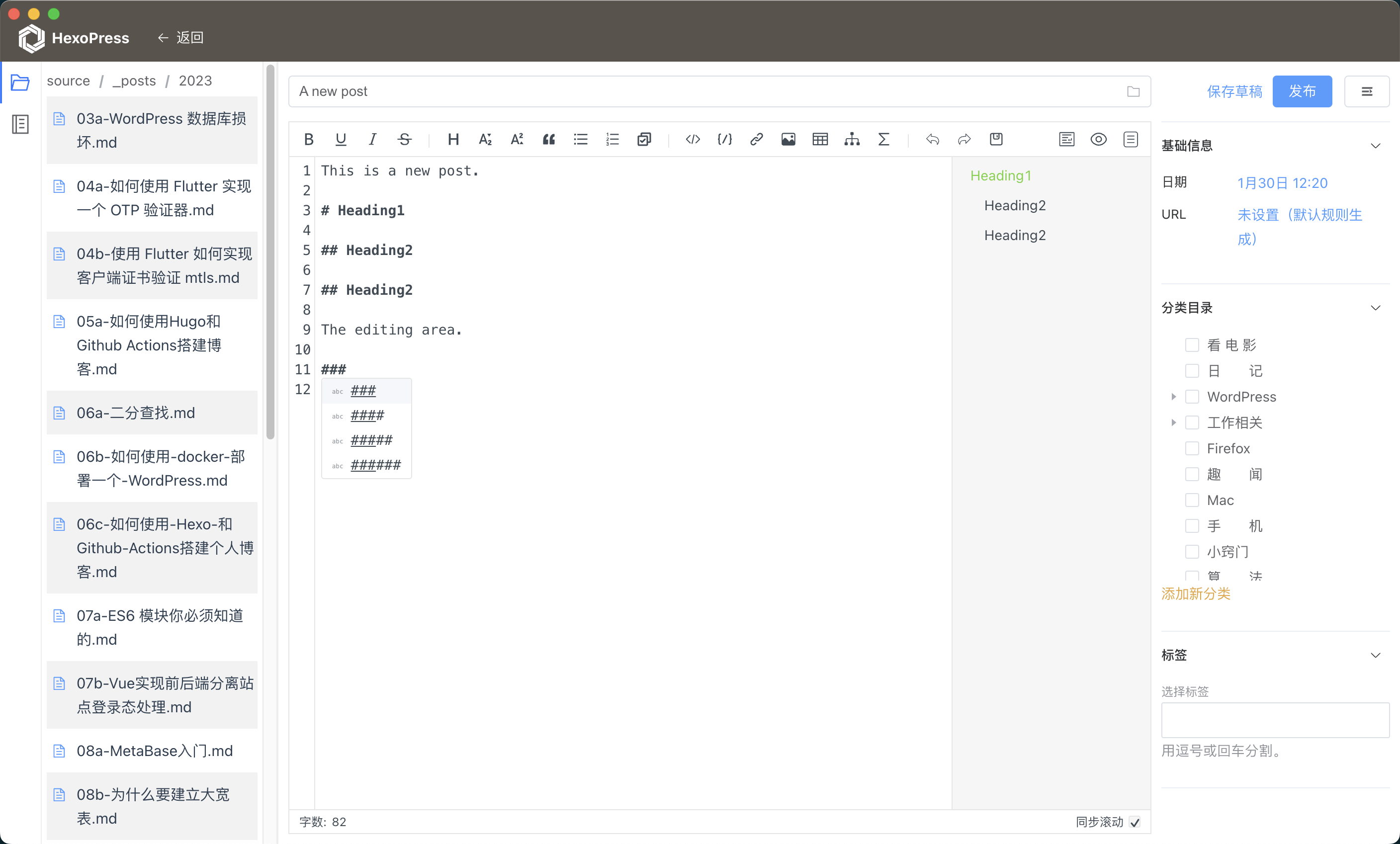Toggle bold formatting in toolbar
This screenshot has height=844, width=1400.
[x=309, y=139]
